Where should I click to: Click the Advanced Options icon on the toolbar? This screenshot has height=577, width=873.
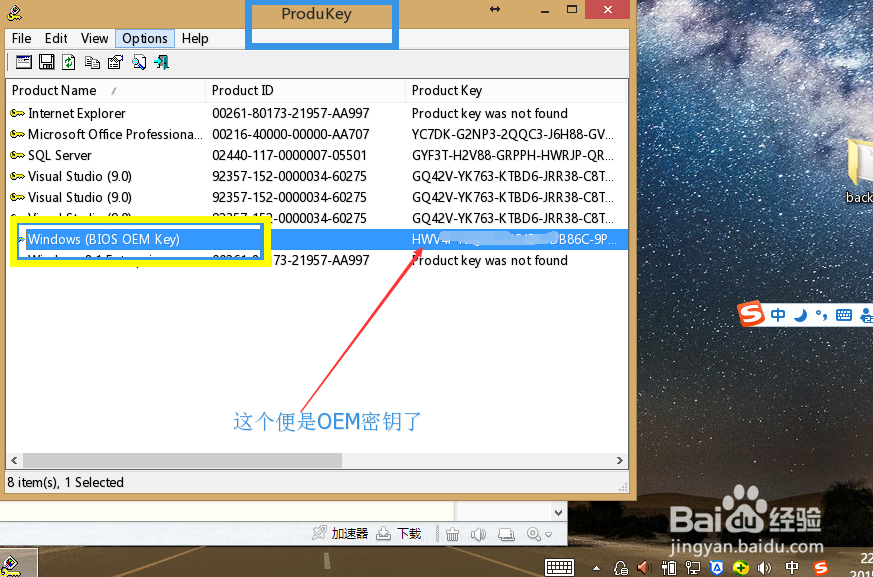(x=23, y=61)
